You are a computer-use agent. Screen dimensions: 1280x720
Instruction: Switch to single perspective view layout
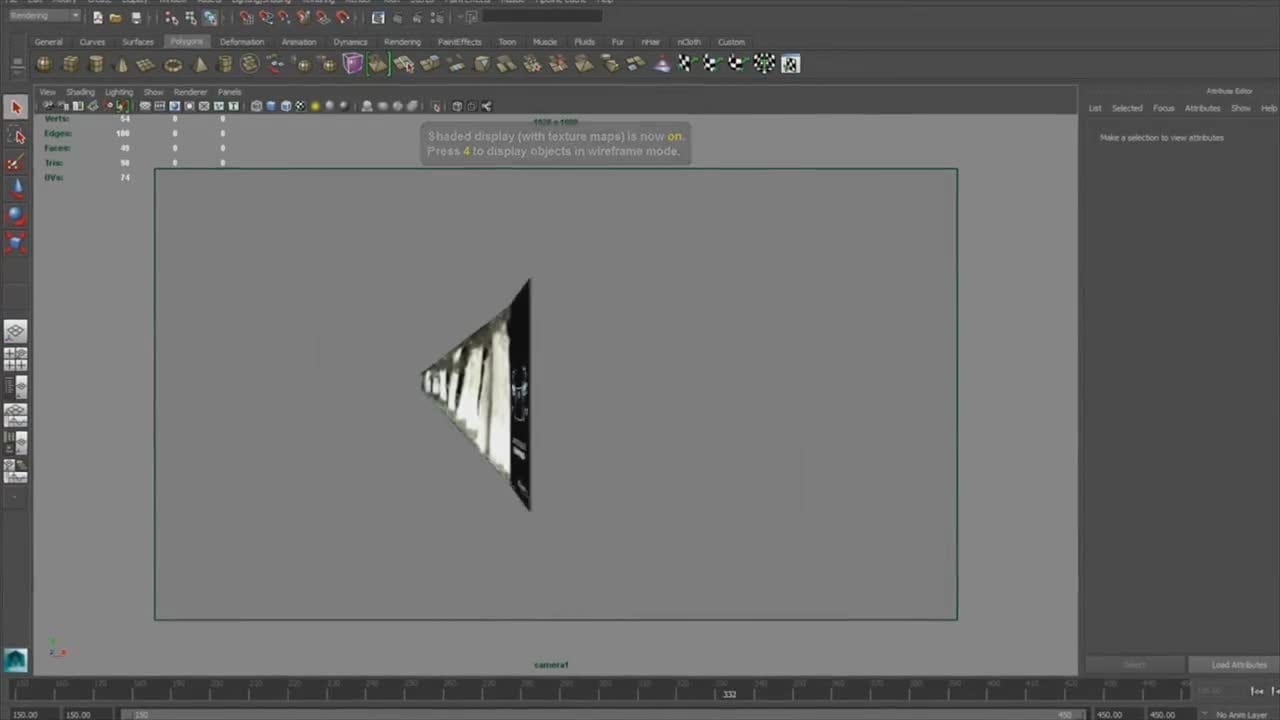[15, 331]
